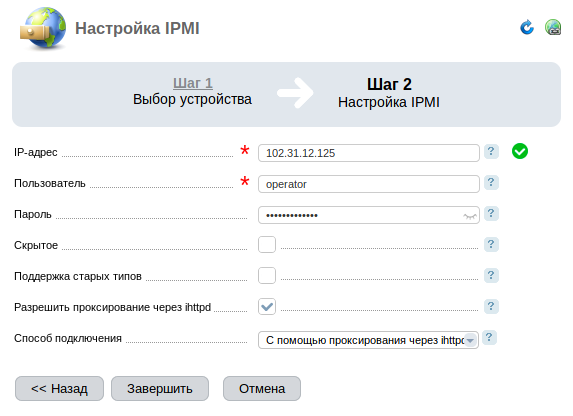Go back to Шаг 1 step link
573x416 pixels.
(193, 83)
